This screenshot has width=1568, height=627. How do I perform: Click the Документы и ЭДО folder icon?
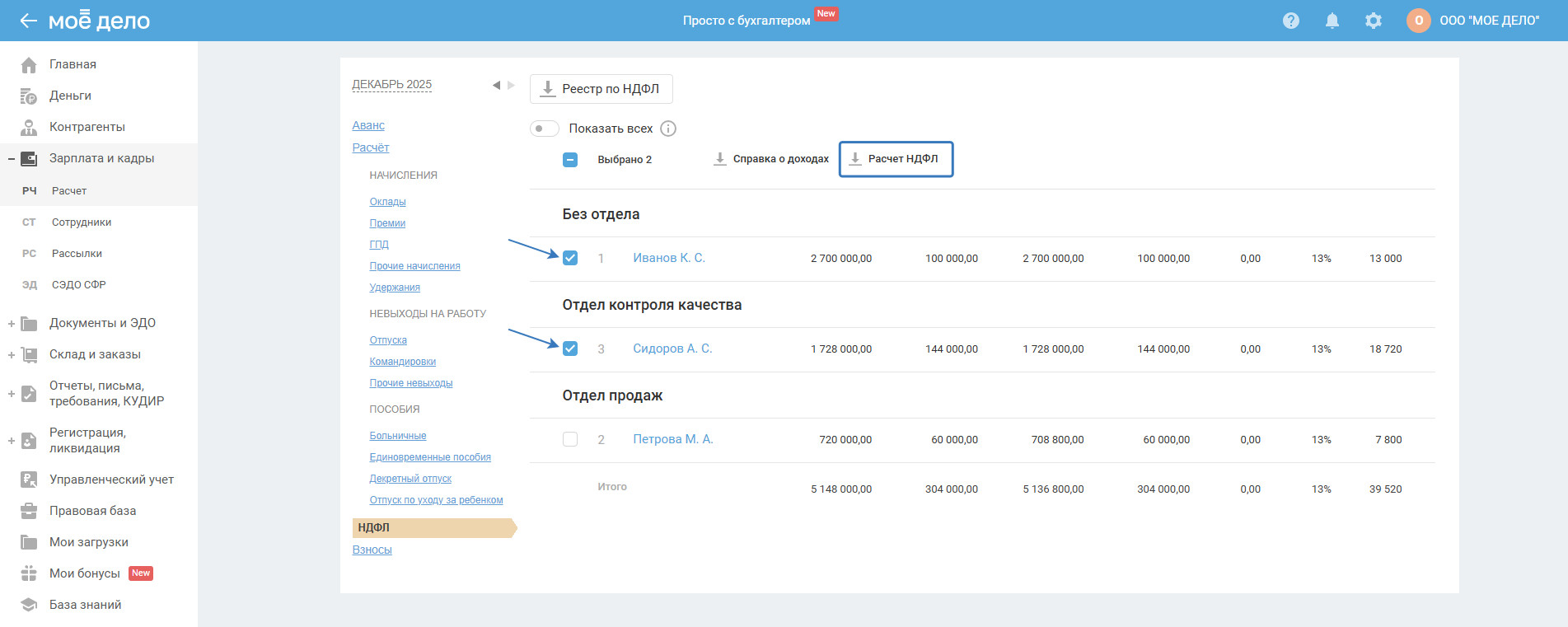[29, 323]
